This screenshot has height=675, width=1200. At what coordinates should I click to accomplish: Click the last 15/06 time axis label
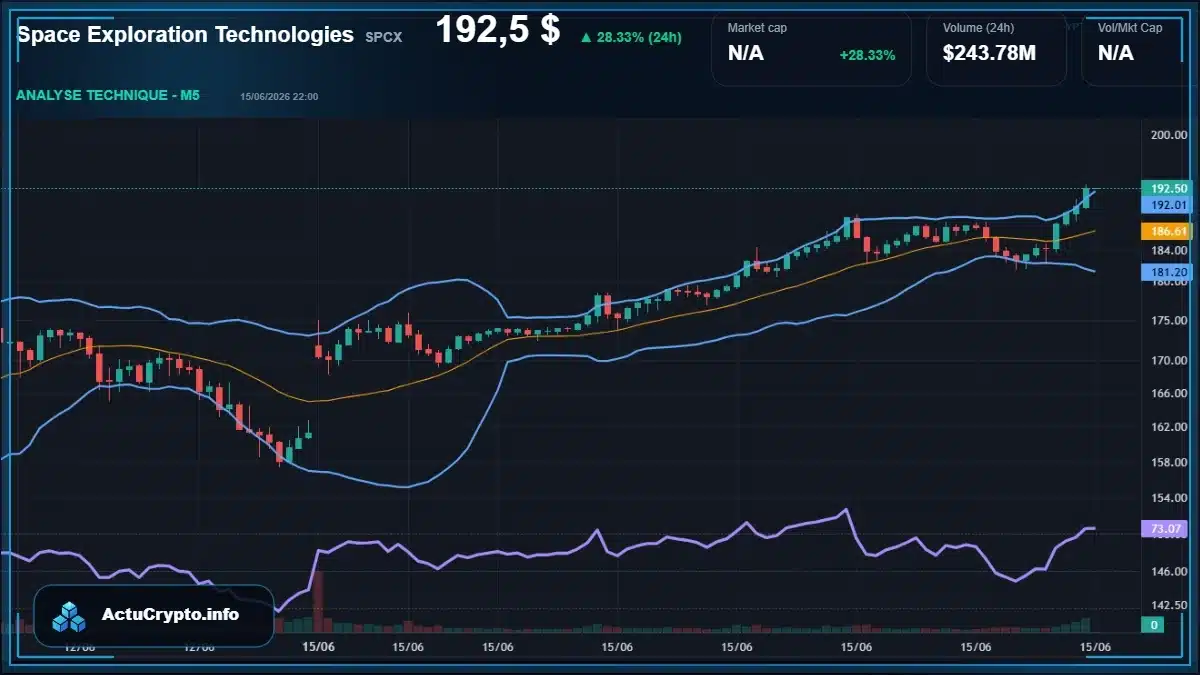click(x=1096, y=648)
